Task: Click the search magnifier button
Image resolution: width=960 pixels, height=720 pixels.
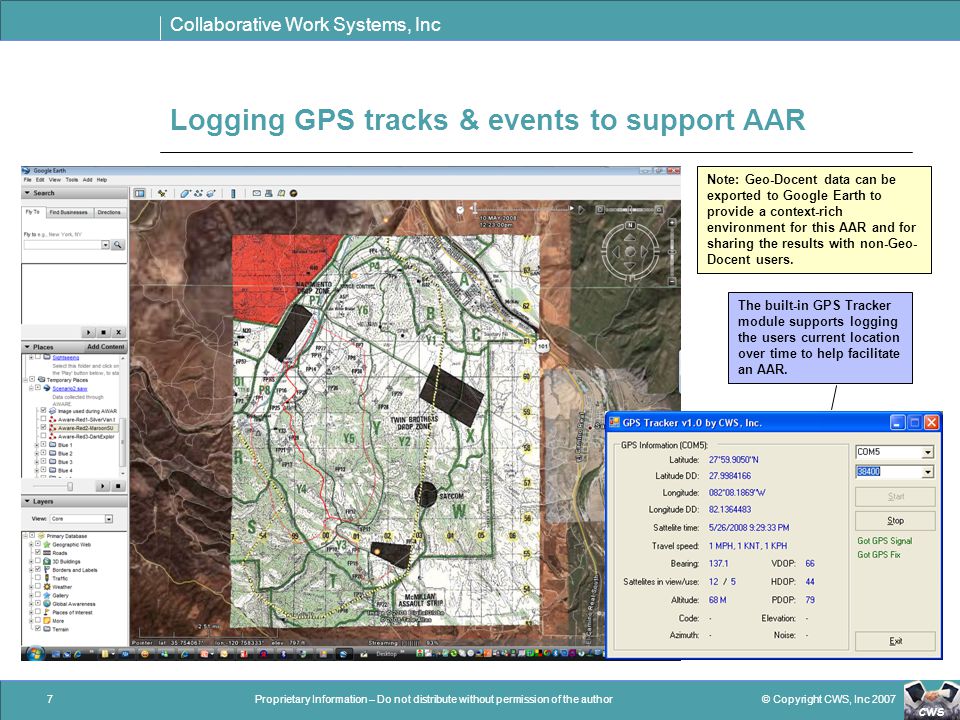Action: 118,245
